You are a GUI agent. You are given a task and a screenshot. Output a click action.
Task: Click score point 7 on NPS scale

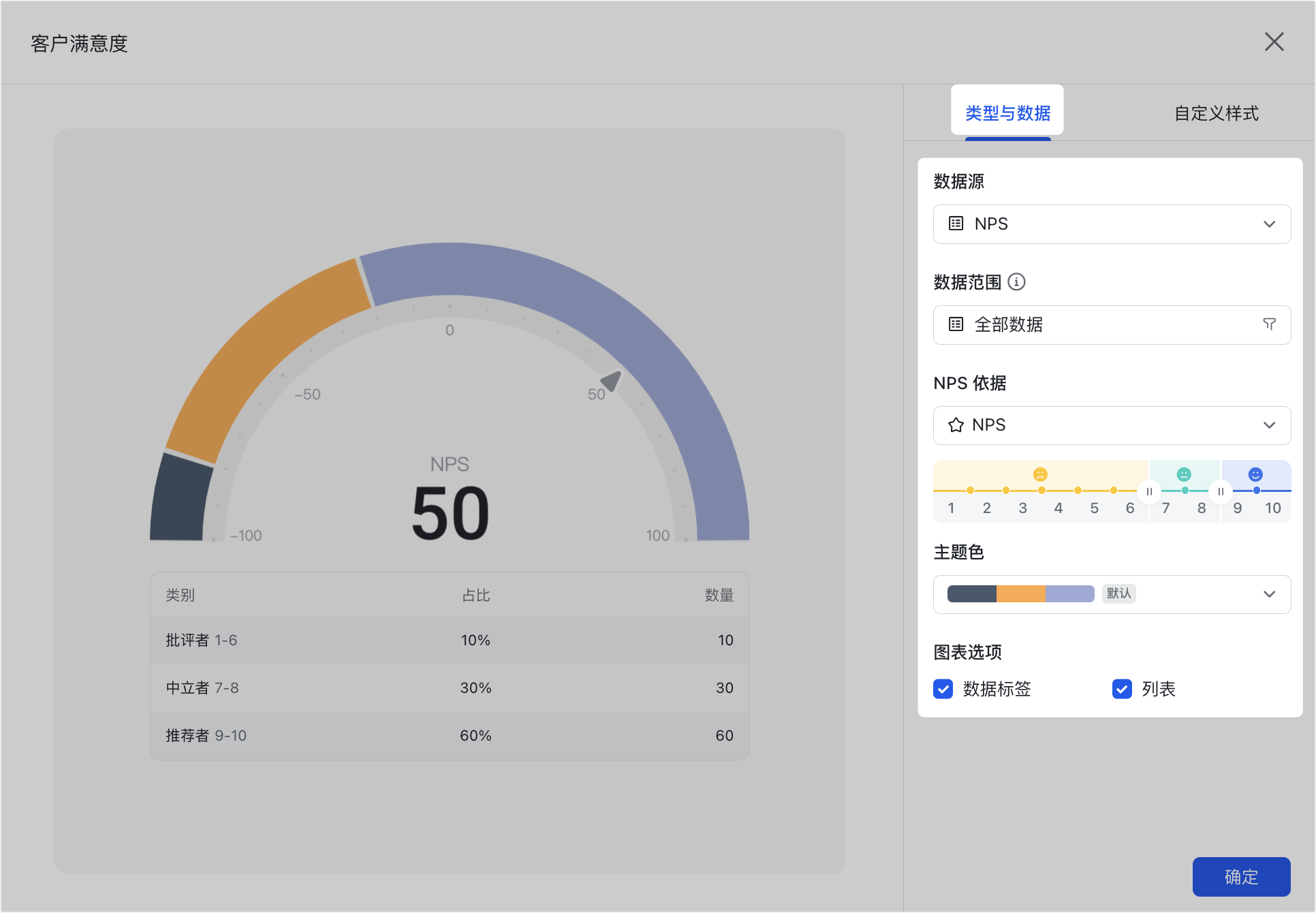click(1166, 508)
